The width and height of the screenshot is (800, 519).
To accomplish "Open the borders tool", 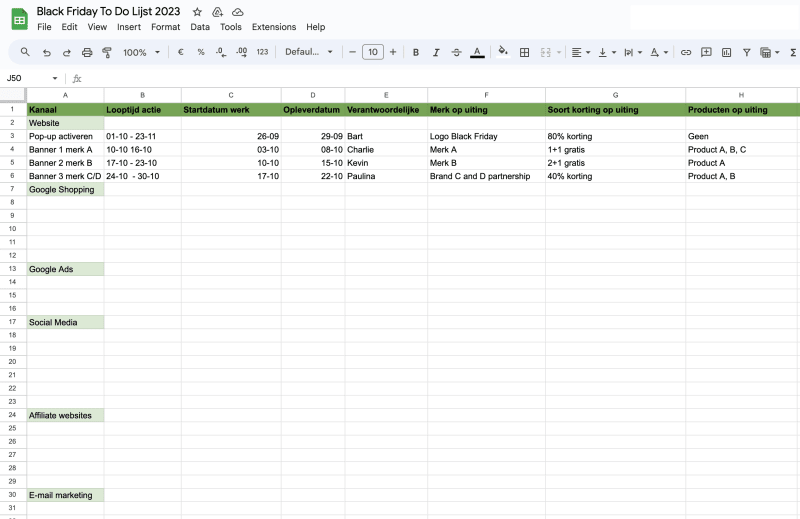I will (524, 52).
